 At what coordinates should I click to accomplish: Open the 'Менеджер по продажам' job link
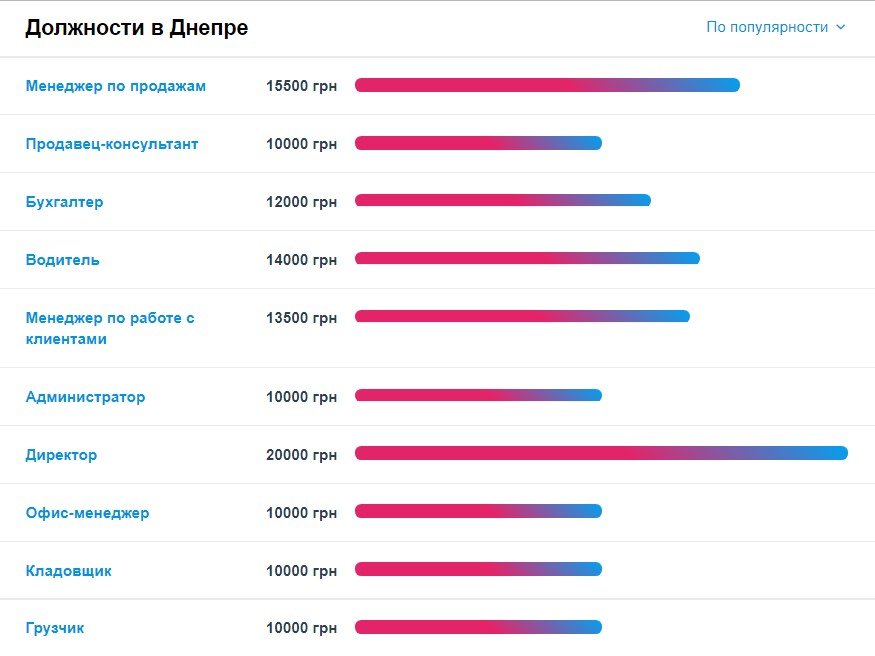[x=116, y=86]
